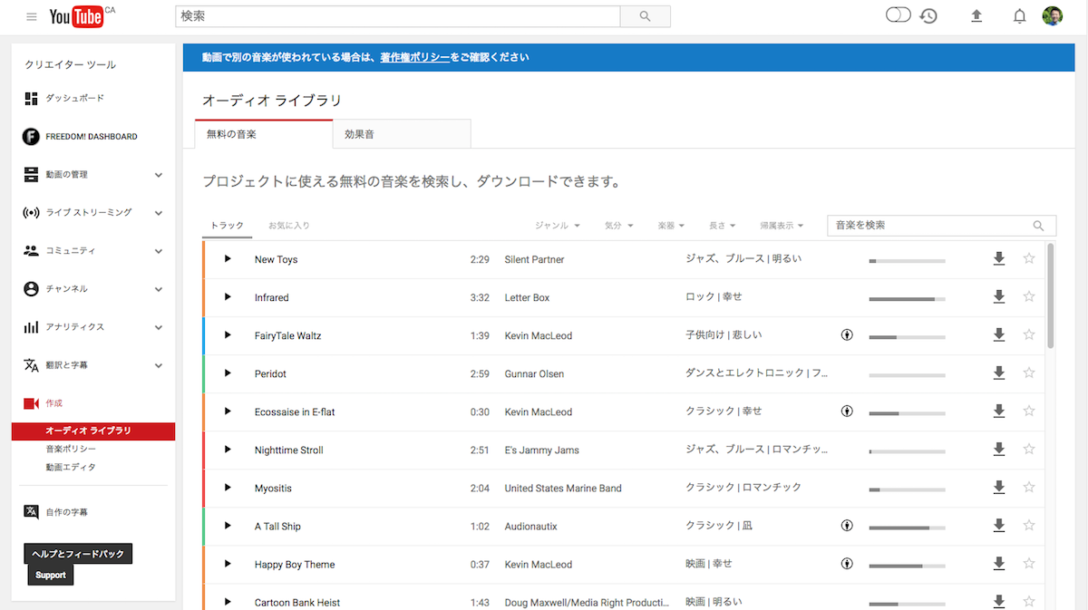Download Happy Boy Theme

click(998, 564)
